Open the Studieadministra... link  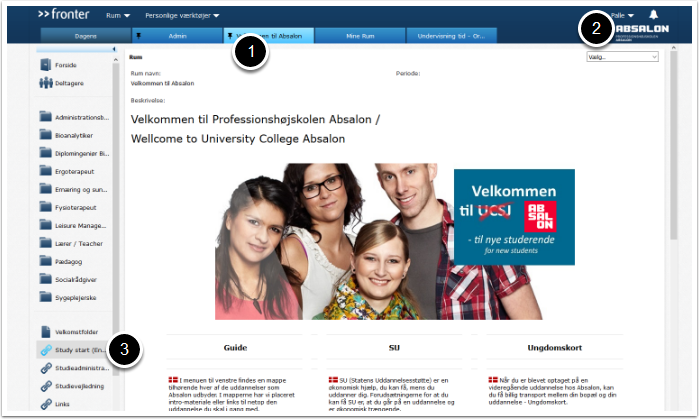[x=74, y=368]
